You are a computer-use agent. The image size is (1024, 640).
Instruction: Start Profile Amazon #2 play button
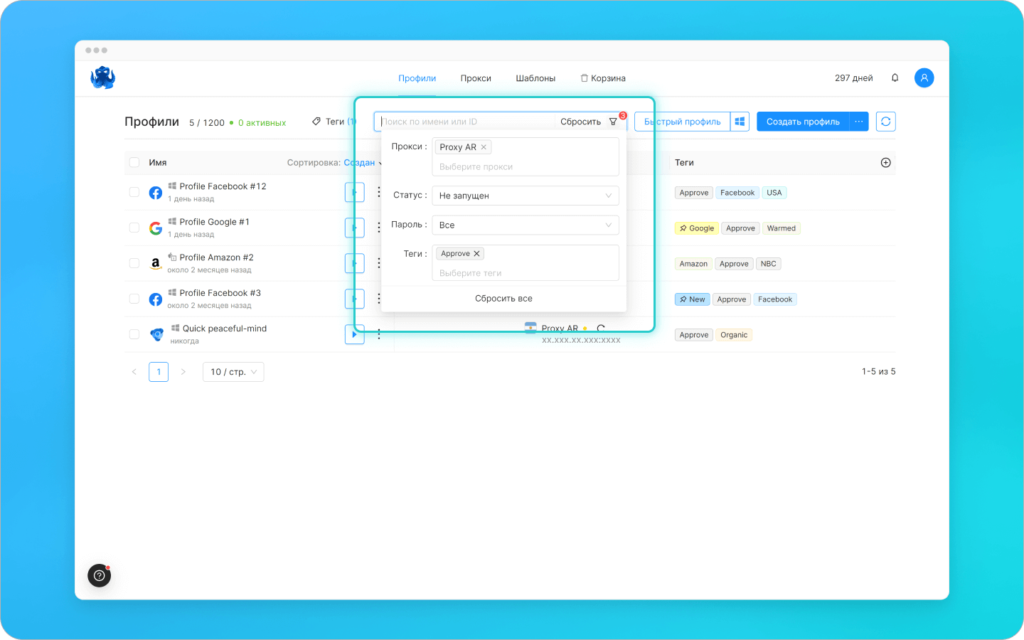[355, 263]
